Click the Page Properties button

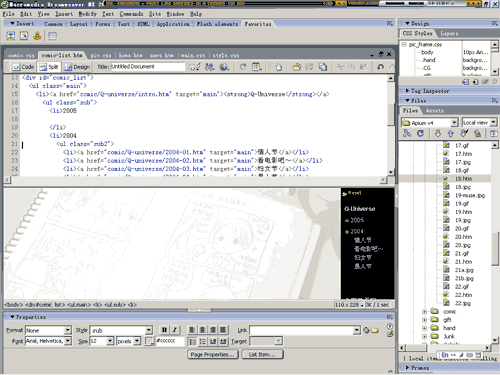tap(213, 354)
